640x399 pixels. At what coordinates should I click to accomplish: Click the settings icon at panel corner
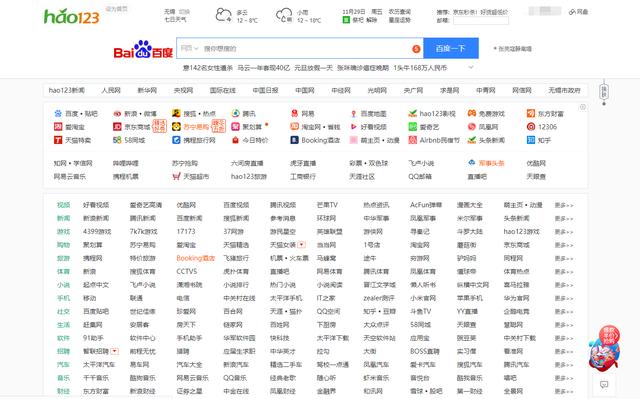pyautogui.click(x=583, y=107)
